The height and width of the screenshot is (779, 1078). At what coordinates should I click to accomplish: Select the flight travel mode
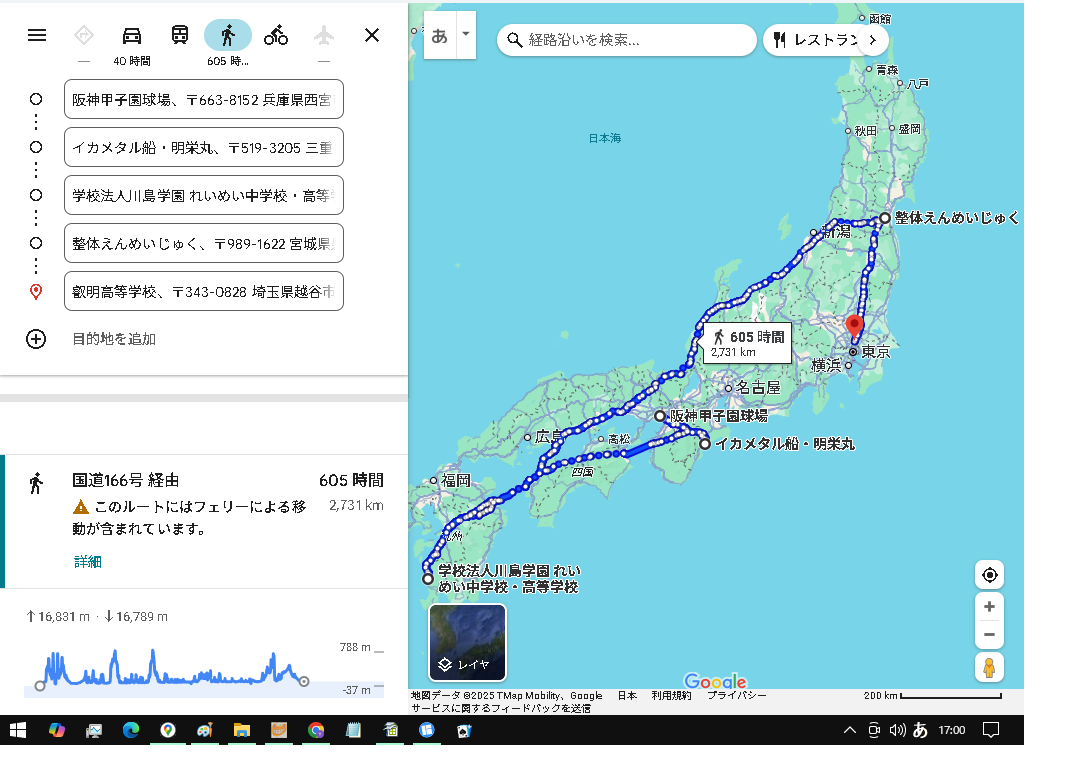[324, 35]
